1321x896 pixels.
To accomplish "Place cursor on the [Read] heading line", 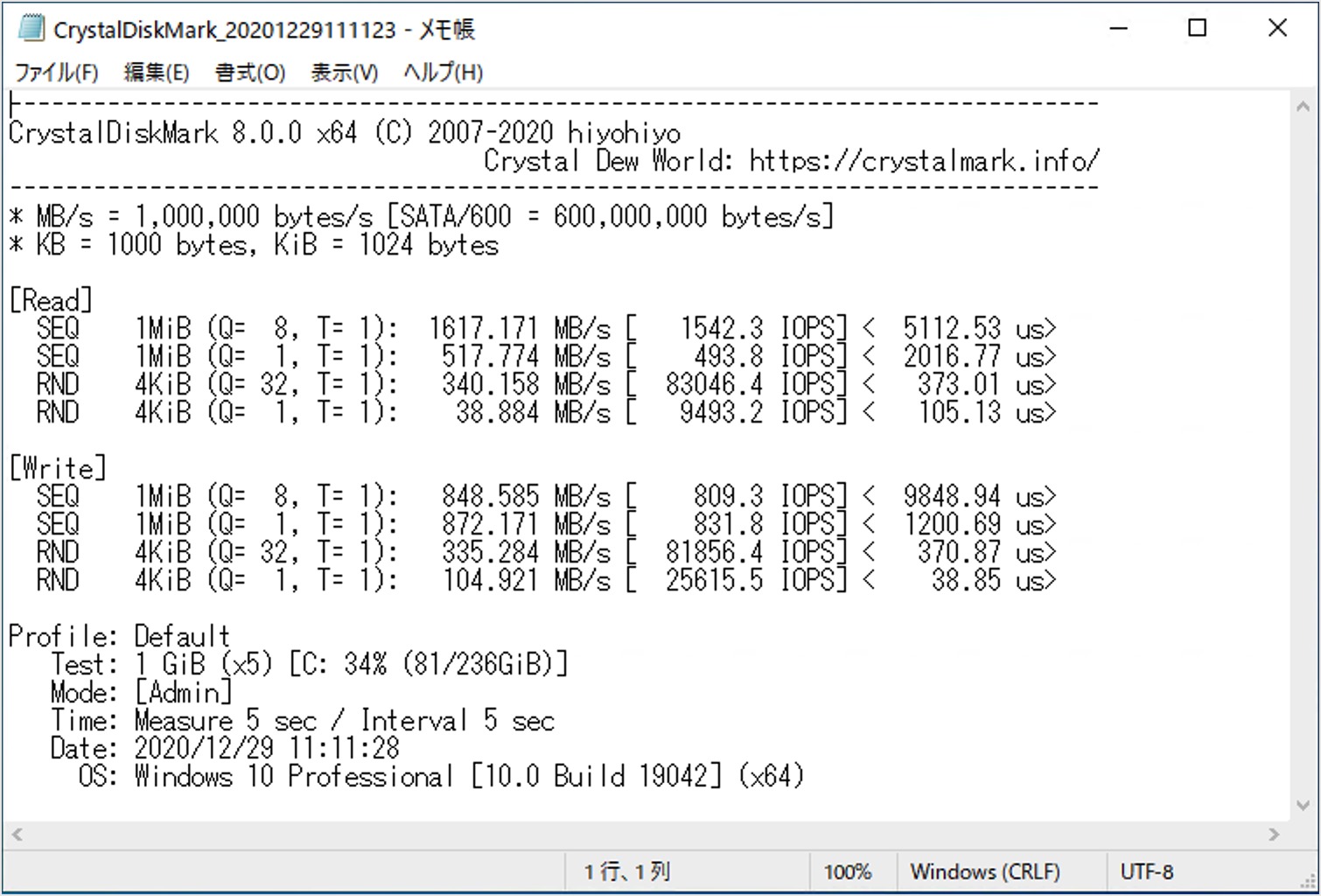I will click(x=51, y=301).
